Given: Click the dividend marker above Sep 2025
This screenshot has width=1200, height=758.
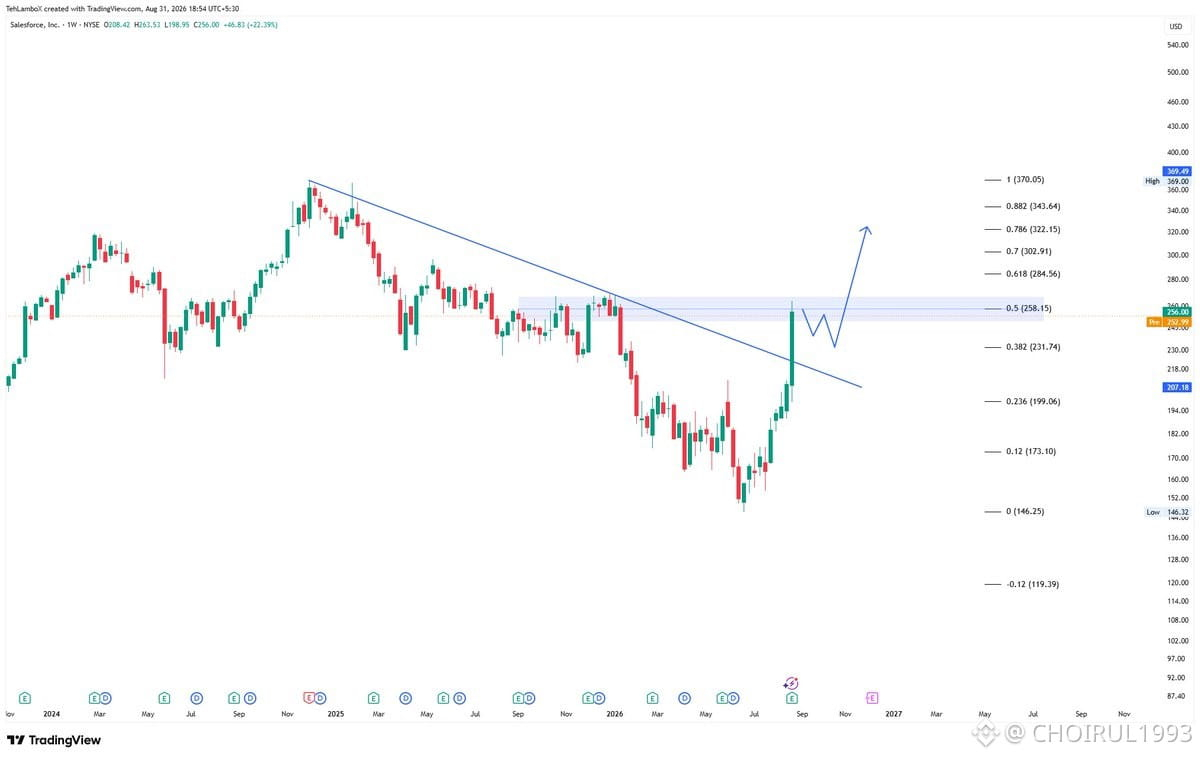Looking at the screenshot, I should (530, 698).
